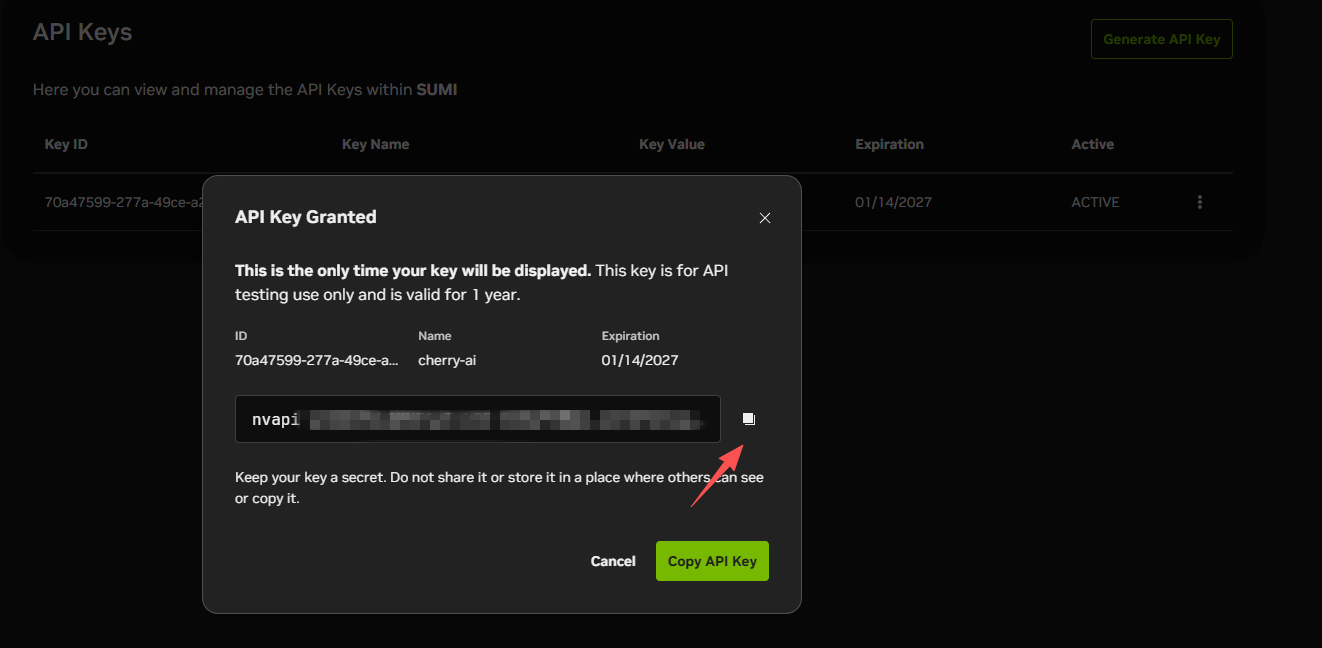Click the Expiration column header in the table

point(889,144)
